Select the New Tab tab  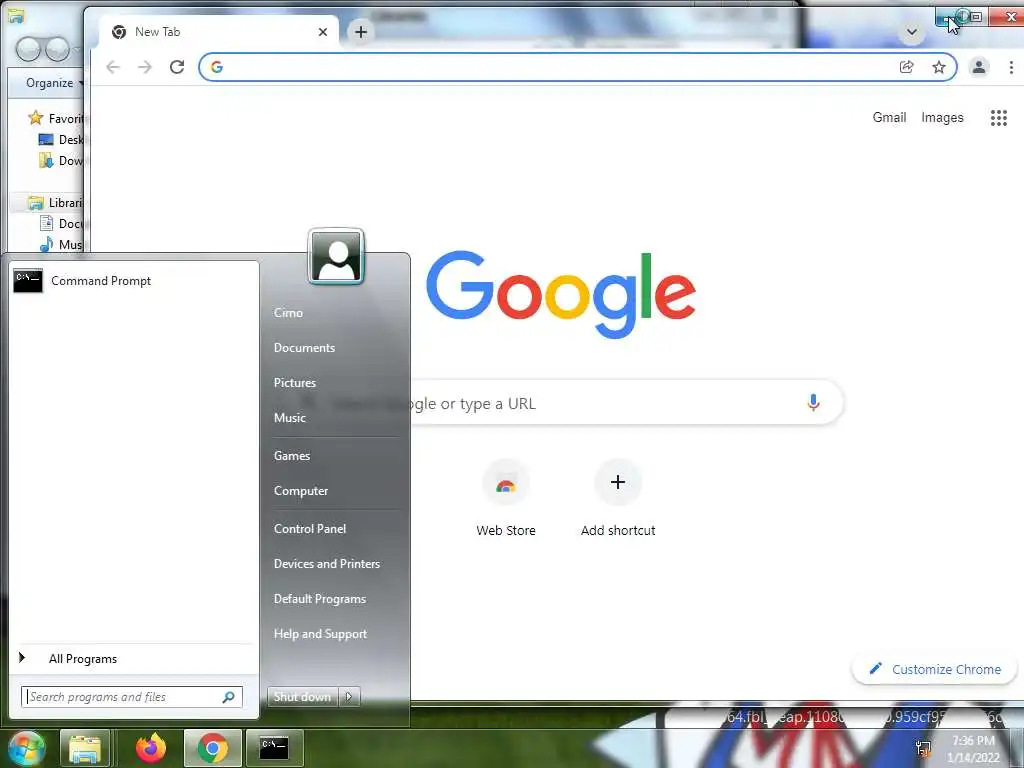coord(219,32)
